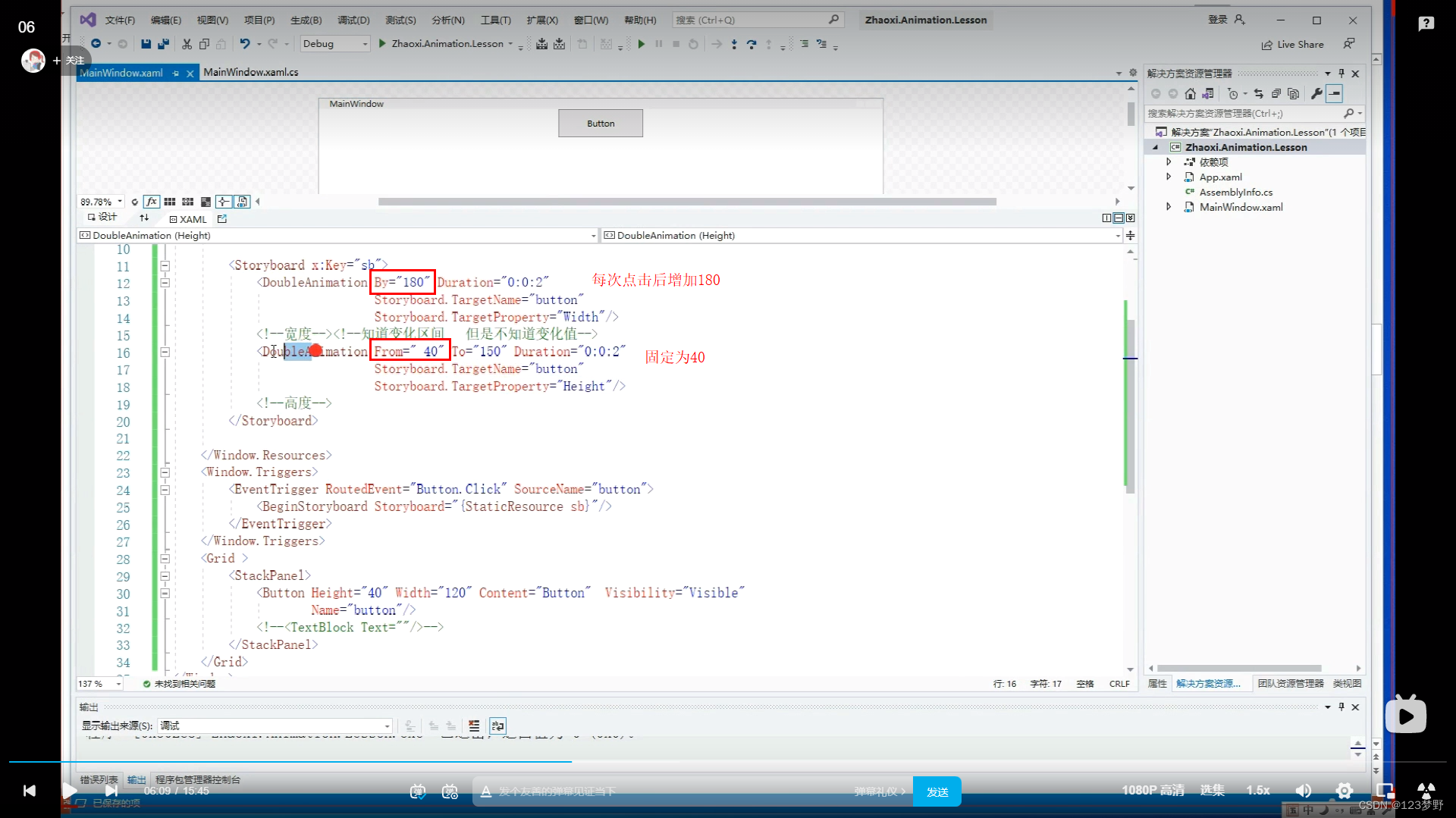
Task: Click the designer refresh icon
Action: [134, 202]
